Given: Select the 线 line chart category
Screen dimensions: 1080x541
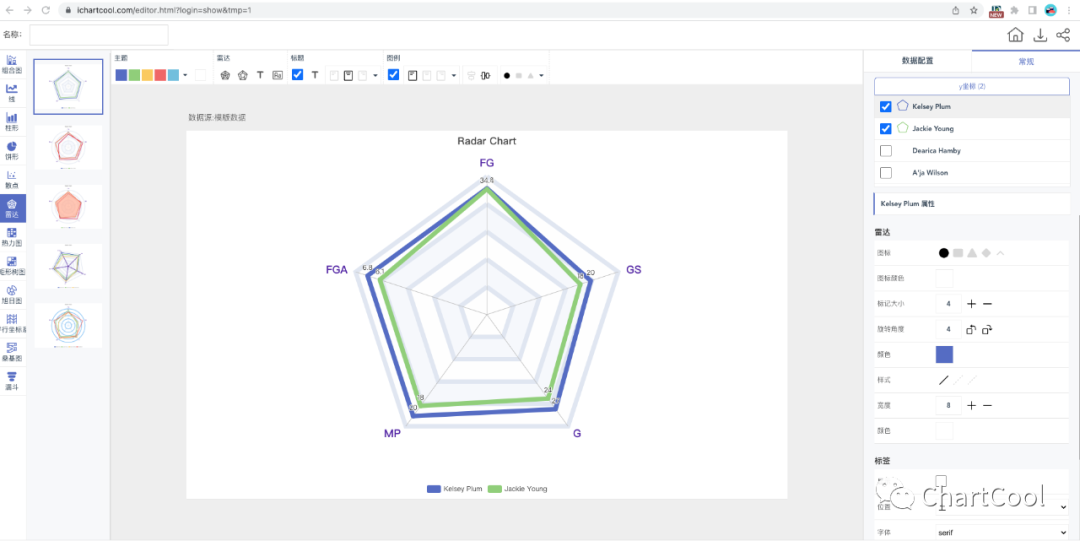Looking at the screenshot, I should tap(12, 93).
